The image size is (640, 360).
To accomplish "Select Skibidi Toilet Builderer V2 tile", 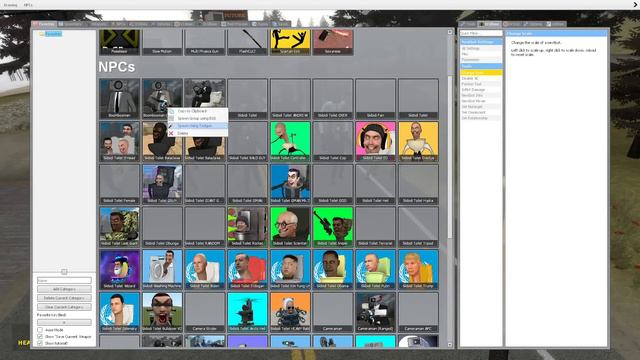I will pyautogui.click(x=162, y=312).
